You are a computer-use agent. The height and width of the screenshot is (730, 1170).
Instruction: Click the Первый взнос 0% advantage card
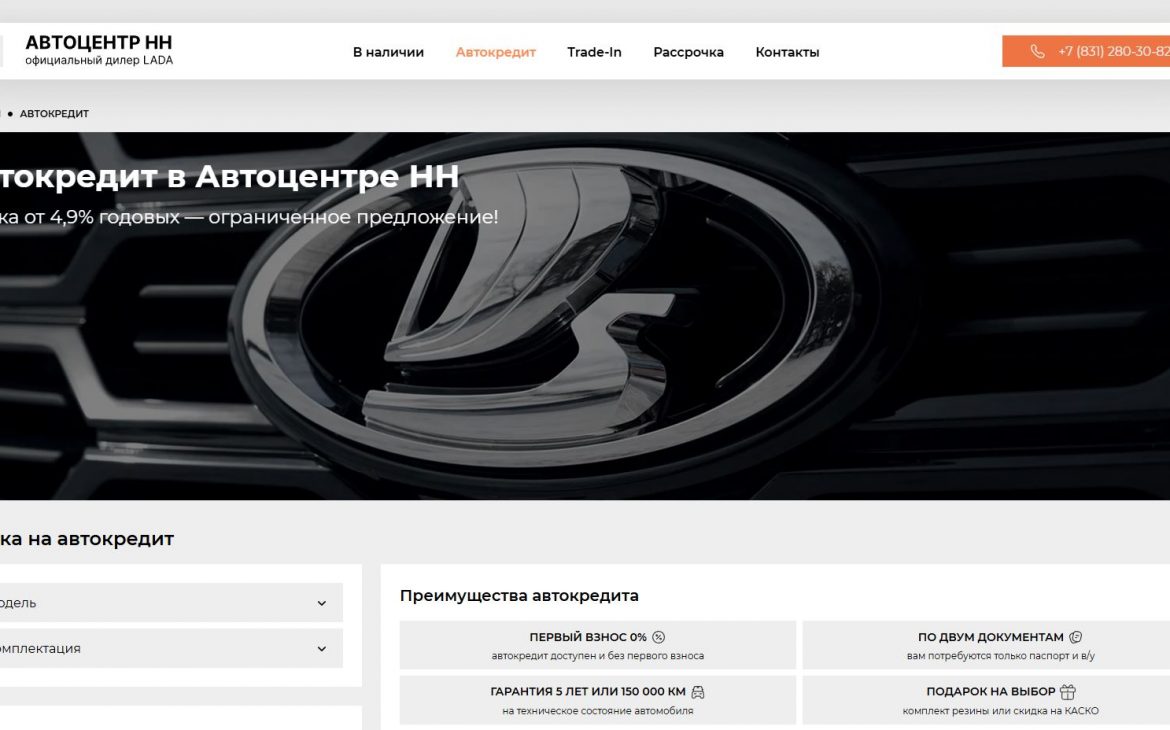point(598,645)
